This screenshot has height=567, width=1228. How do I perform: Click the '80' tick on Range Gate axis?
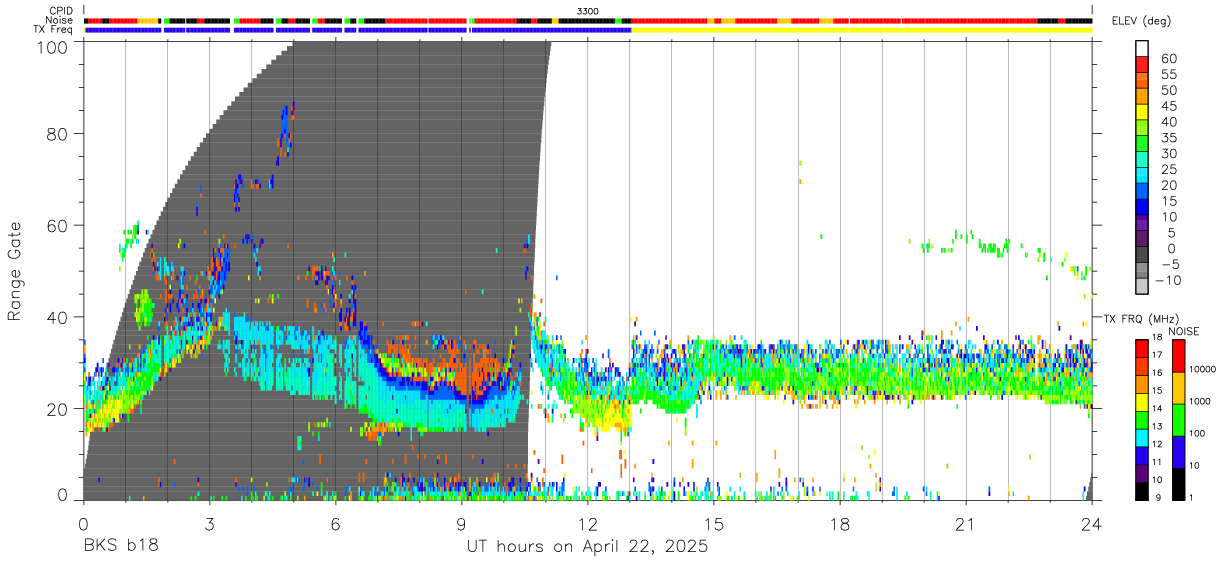tap(58, 134)
